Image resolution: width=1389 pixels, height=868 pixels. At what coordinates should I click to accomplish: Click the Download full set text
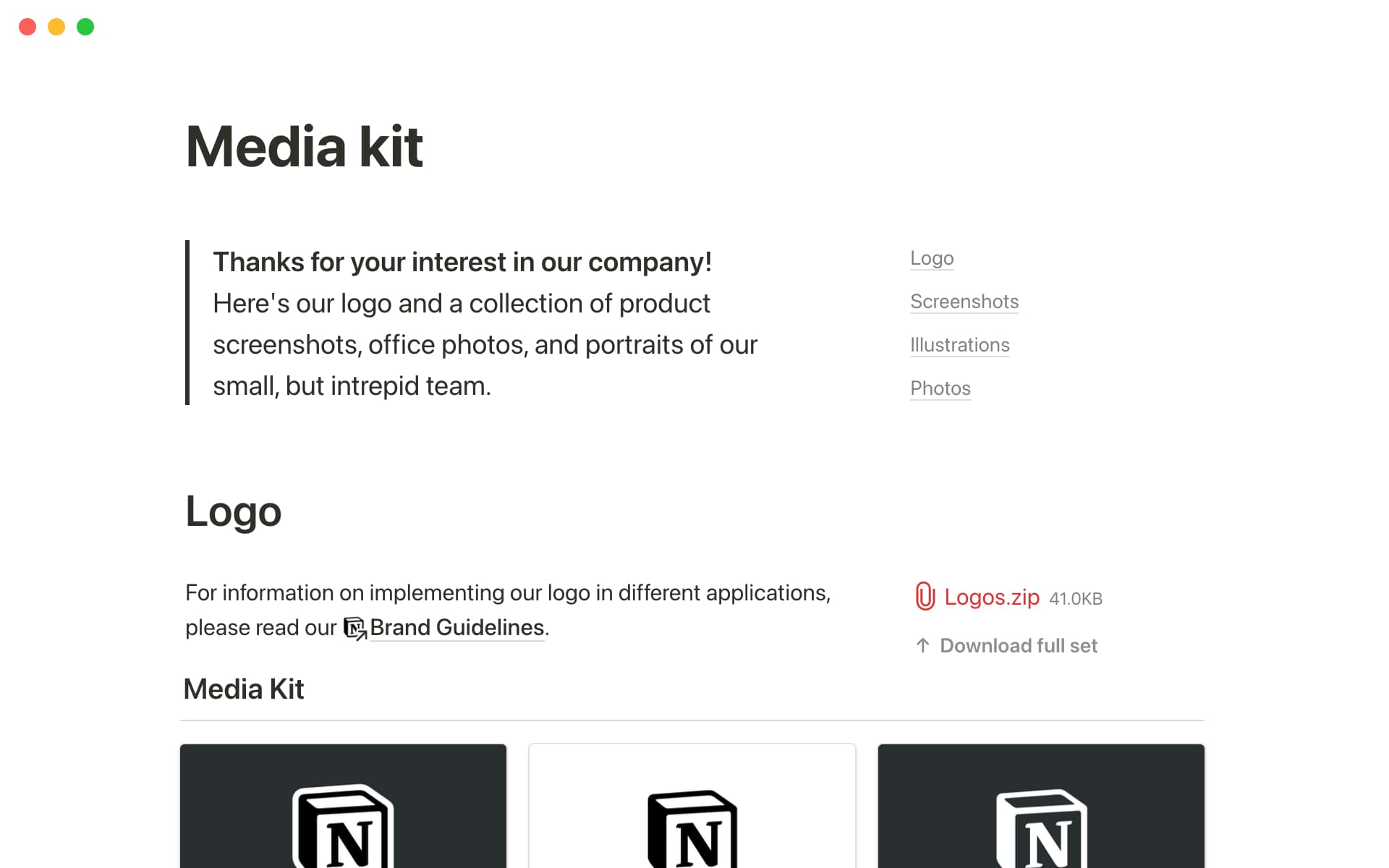[x=1018, y=646]
